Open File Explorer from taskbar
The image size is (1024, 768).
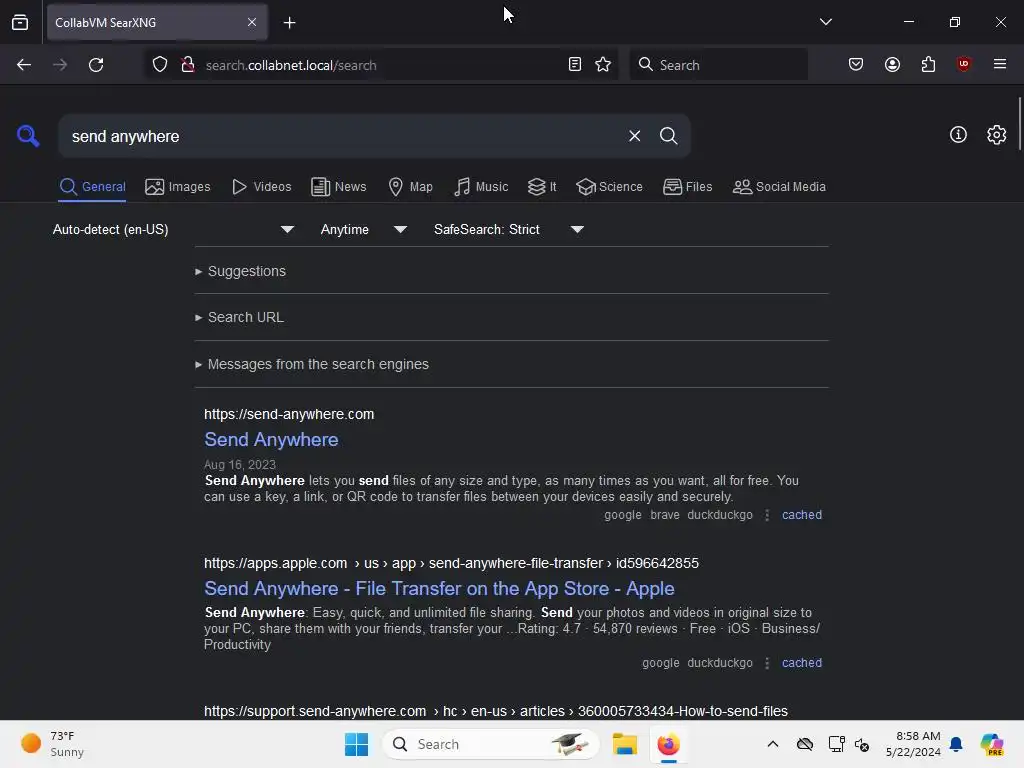pos(624,744)
